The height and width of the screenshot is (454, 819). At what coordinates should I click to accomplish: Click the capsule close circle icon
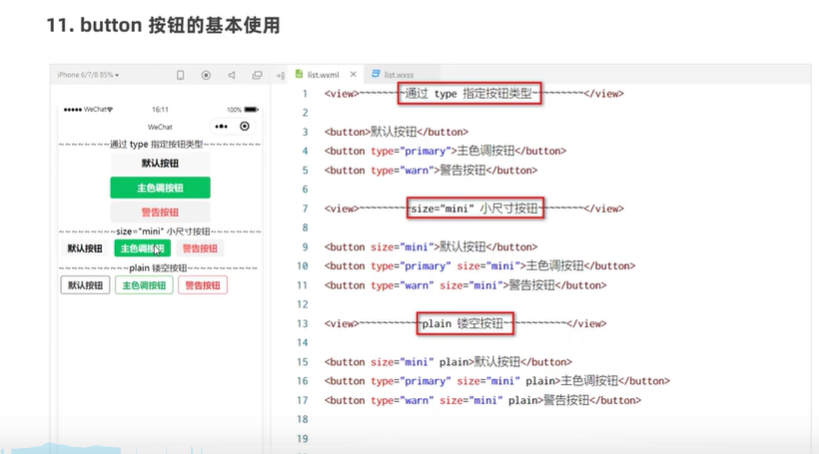pos(244,126)
